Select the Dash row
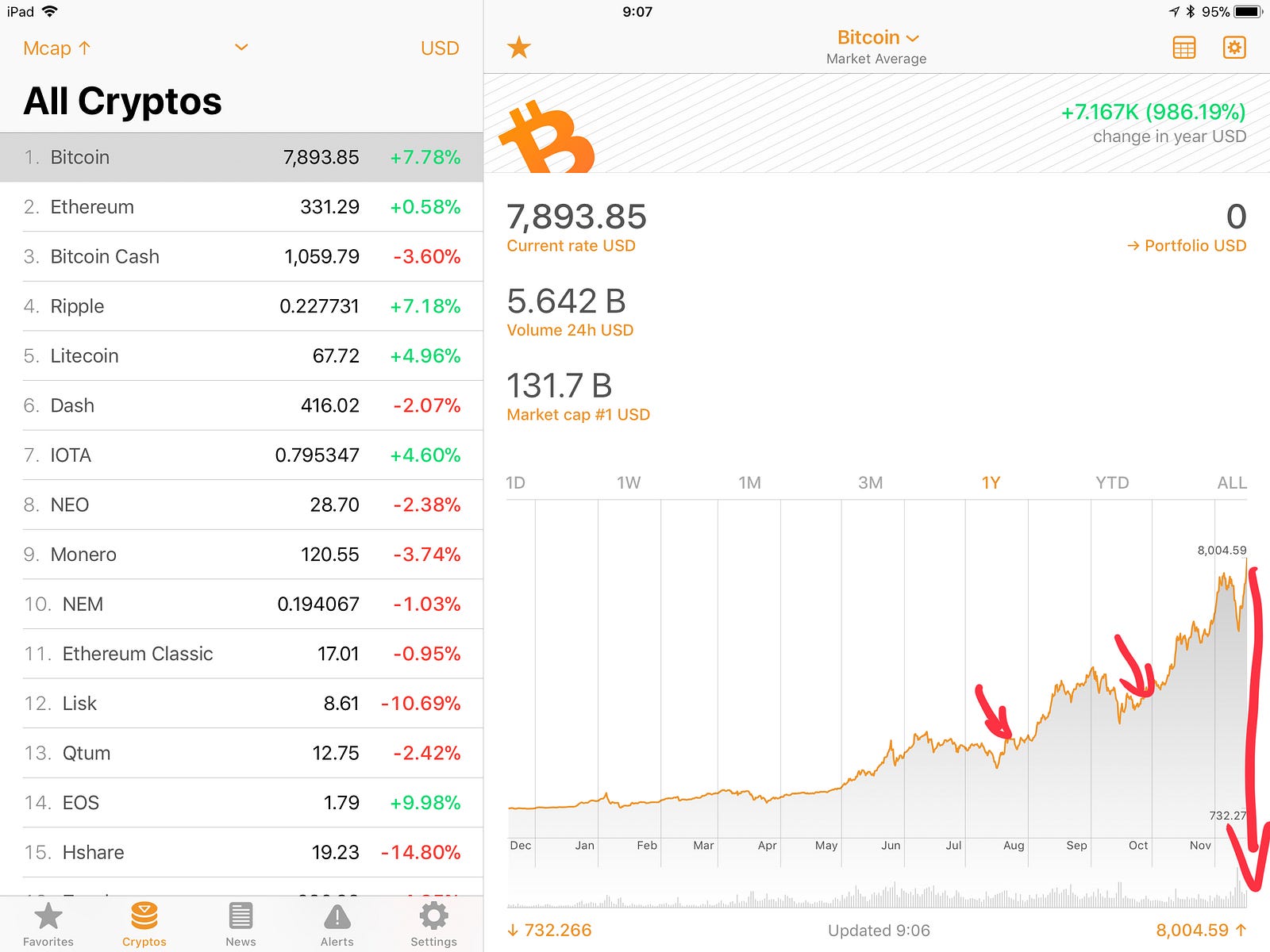Image resolution: width=1270 pixels, height=952 pixels. click(241, 405)
